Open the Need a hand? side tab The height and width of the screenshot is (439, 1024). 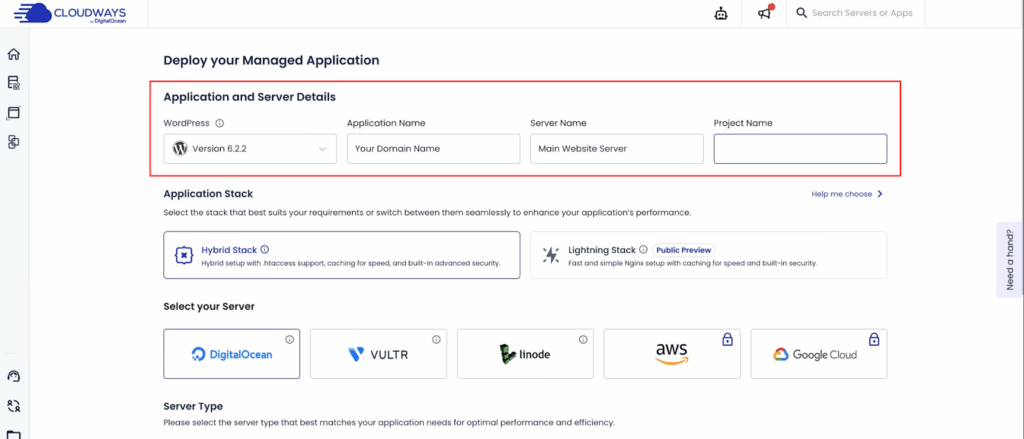point(1010,259)
